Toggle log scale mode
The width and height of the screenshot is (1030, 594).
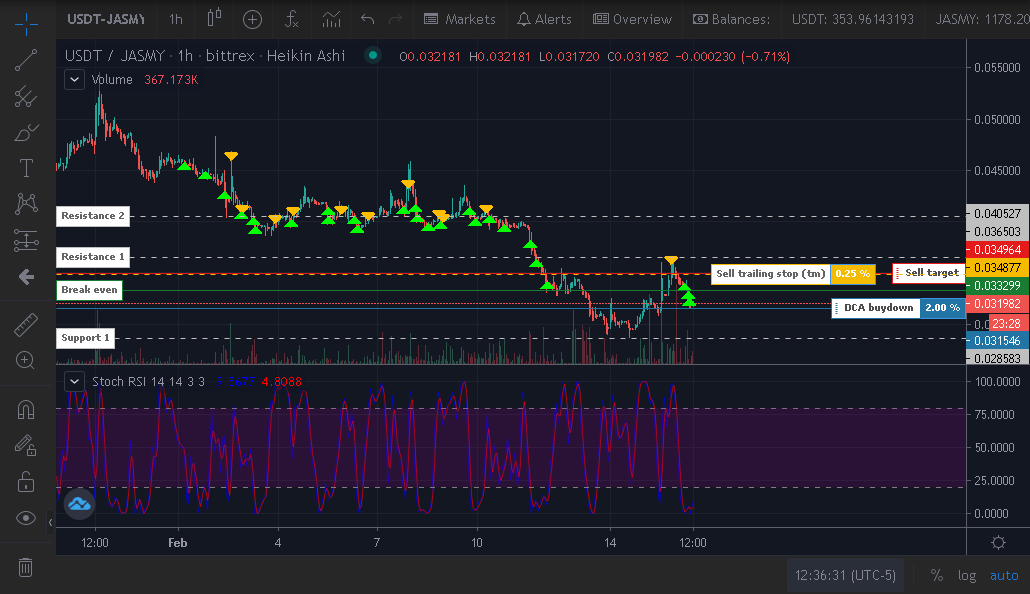point(967,576)
